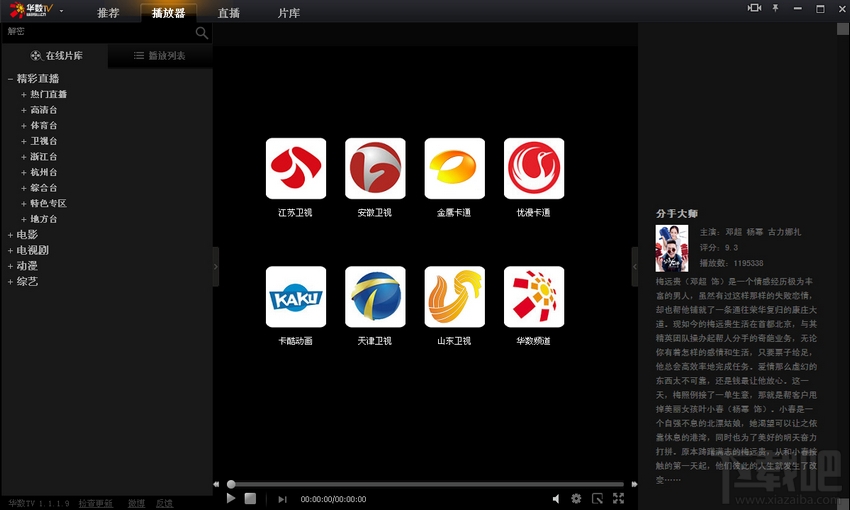The image size is (850, 510).
Task: Click the playback progress slider handle
Action: (231, 485)
